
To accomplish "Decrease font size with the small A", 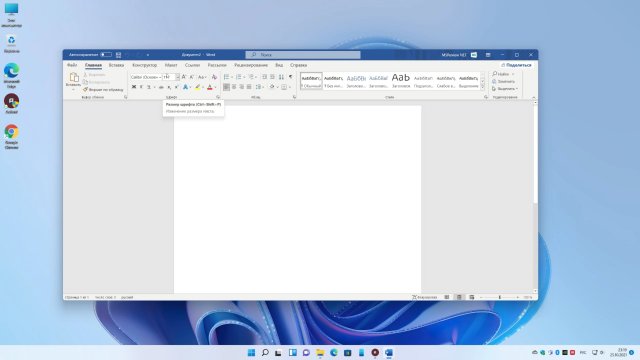I will [x=191, y=77].
